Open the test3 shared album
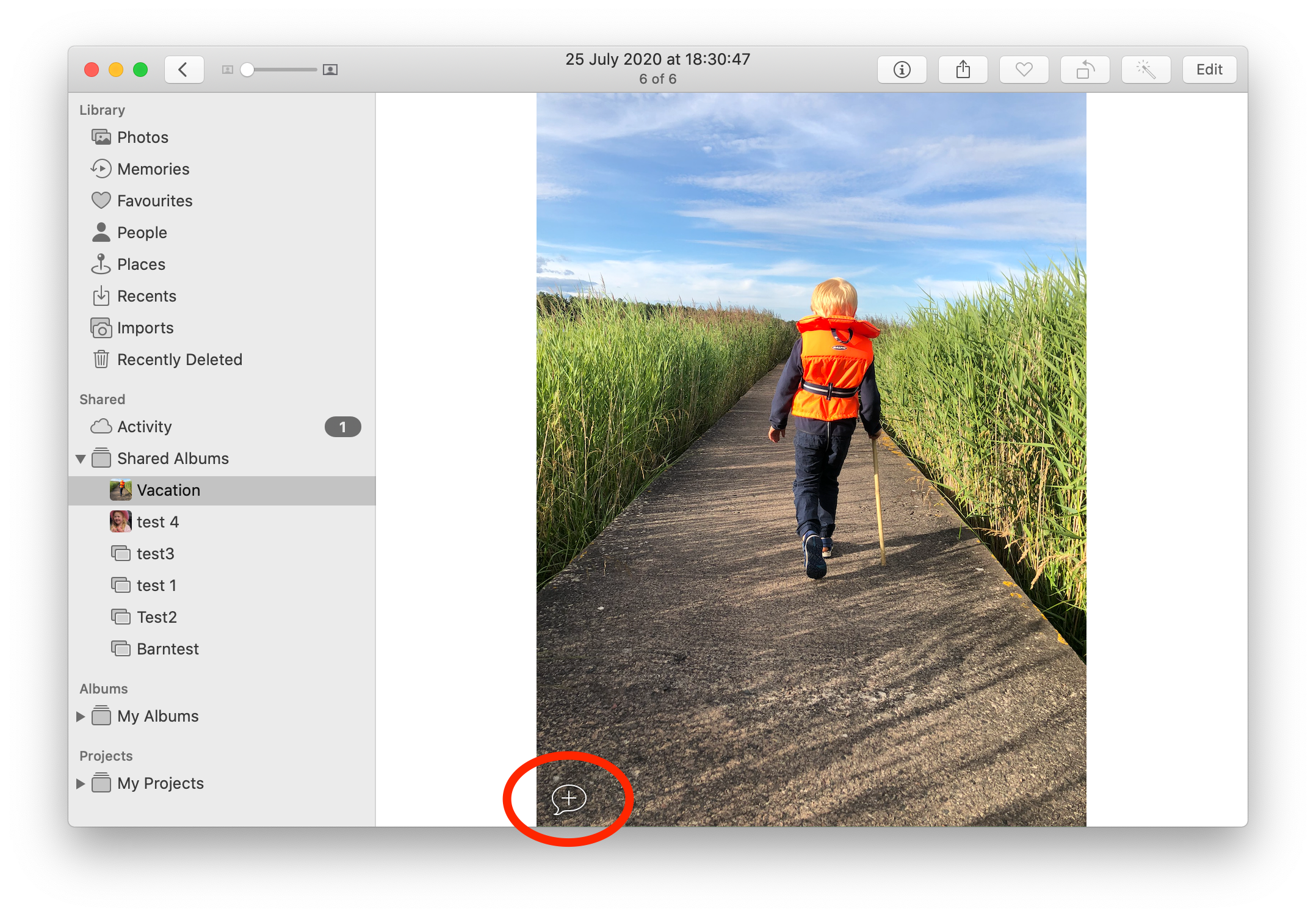1316x917 pixels. pyautogui.click(x=222, y=554)
